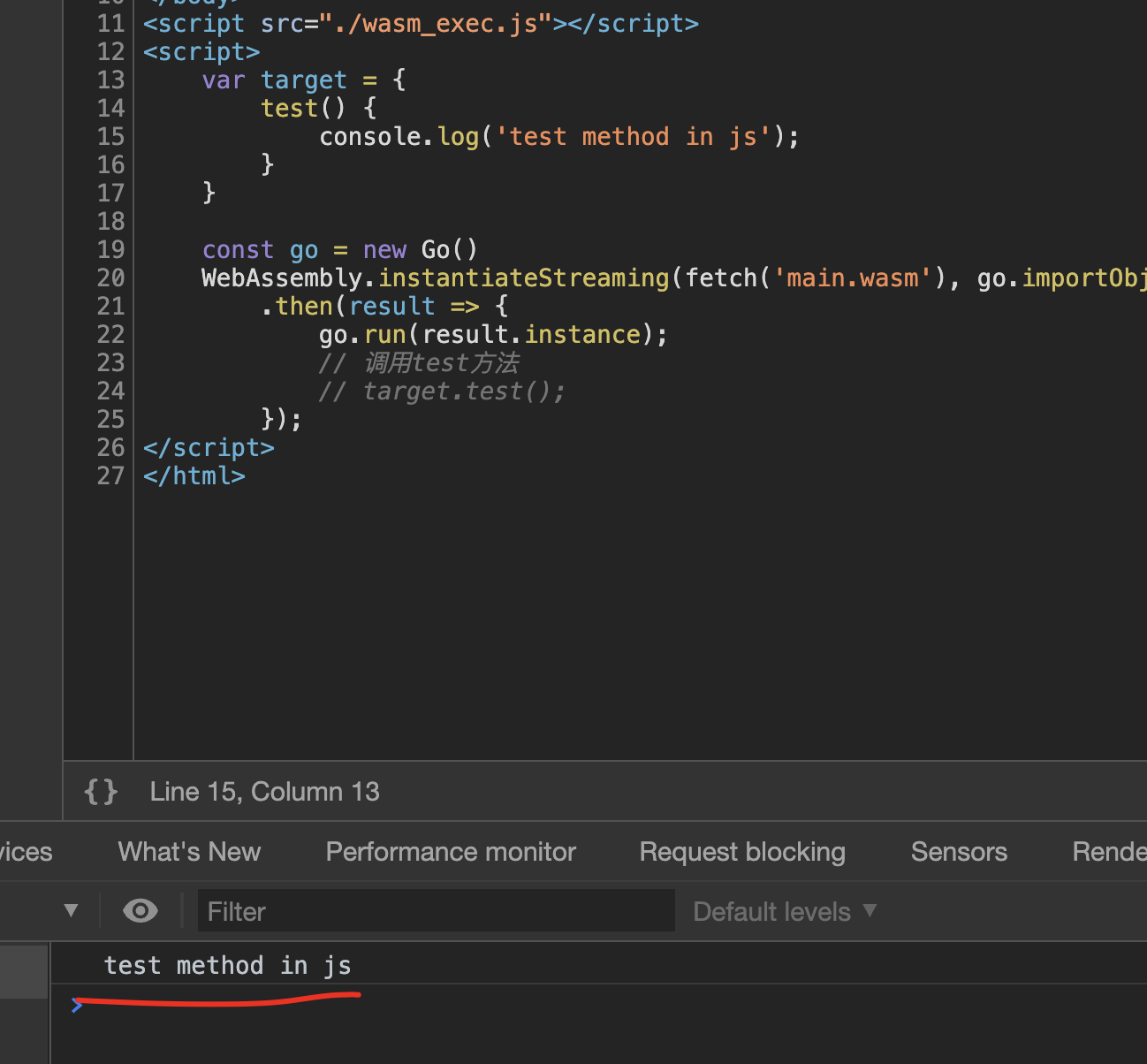Screen dimensions: 1147x1064
Task: Click the 'var target = {' code line
Action: coord(304,80)
